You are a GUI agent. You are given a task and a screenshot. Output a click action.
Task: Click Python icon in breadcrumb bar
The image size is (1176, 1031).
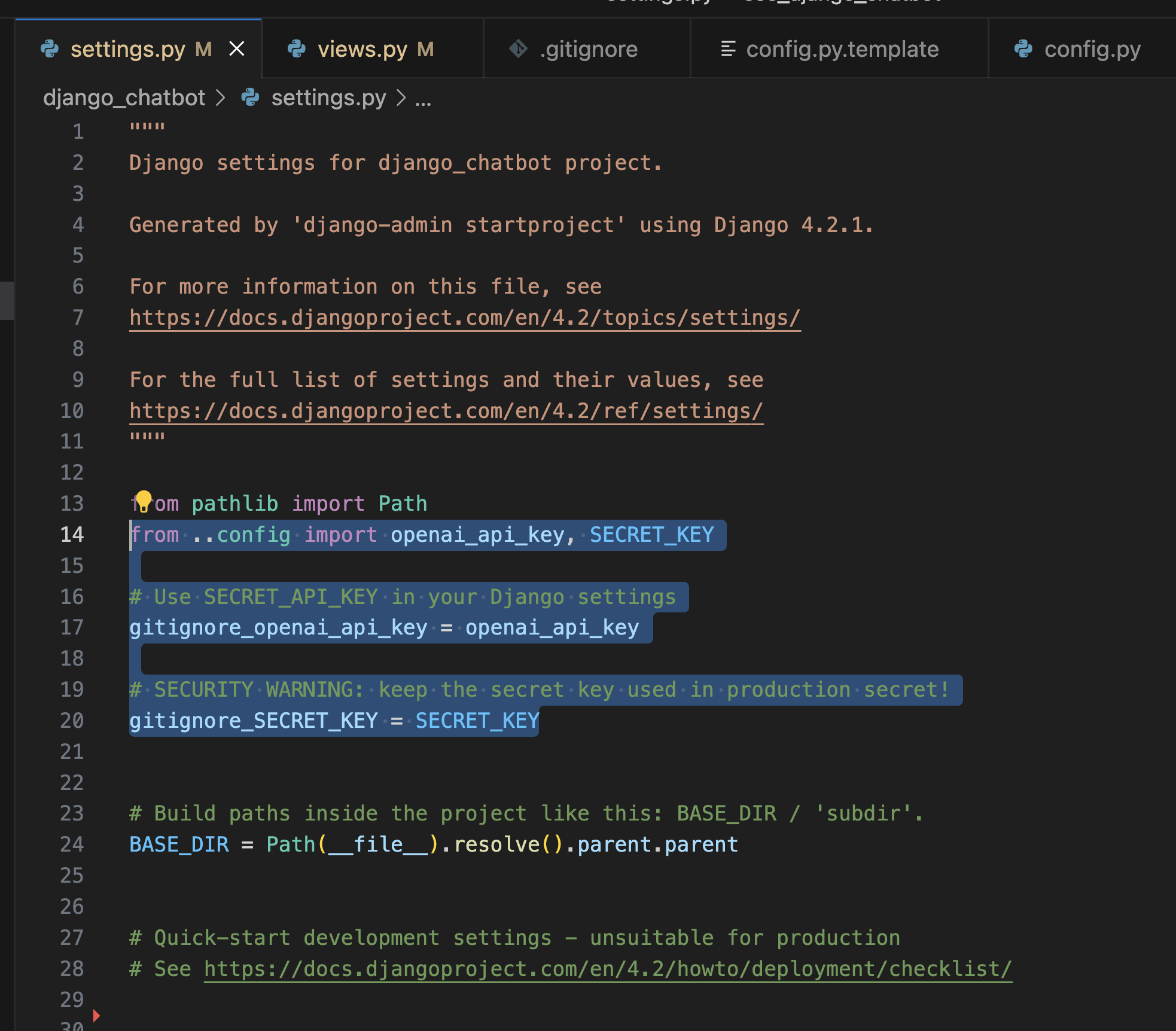[251, 97]
